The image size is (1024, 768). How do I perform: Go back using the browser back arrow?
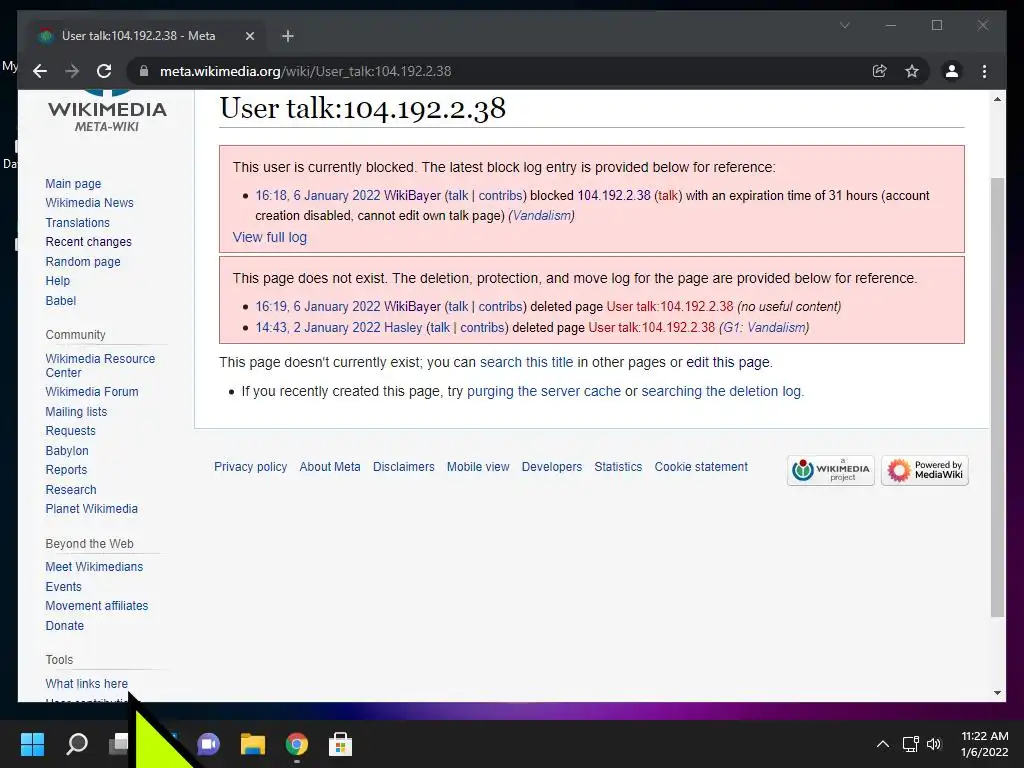[x=40, y=71]
